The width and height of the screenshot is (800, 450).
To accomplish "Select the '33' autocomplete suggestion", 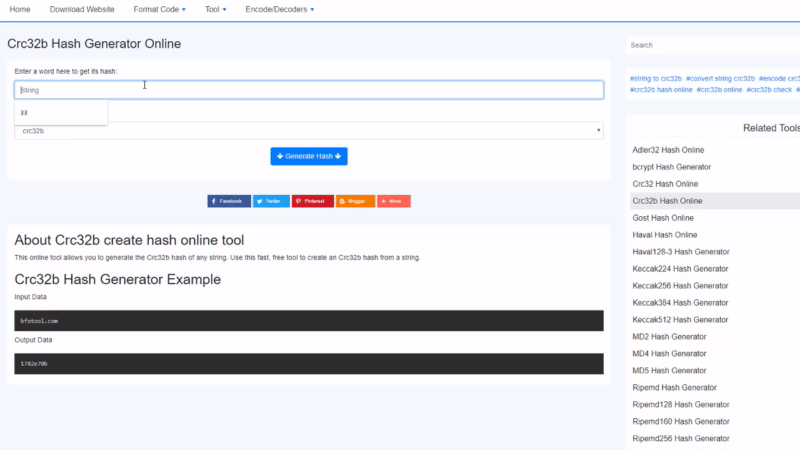I will coord(60,112).
